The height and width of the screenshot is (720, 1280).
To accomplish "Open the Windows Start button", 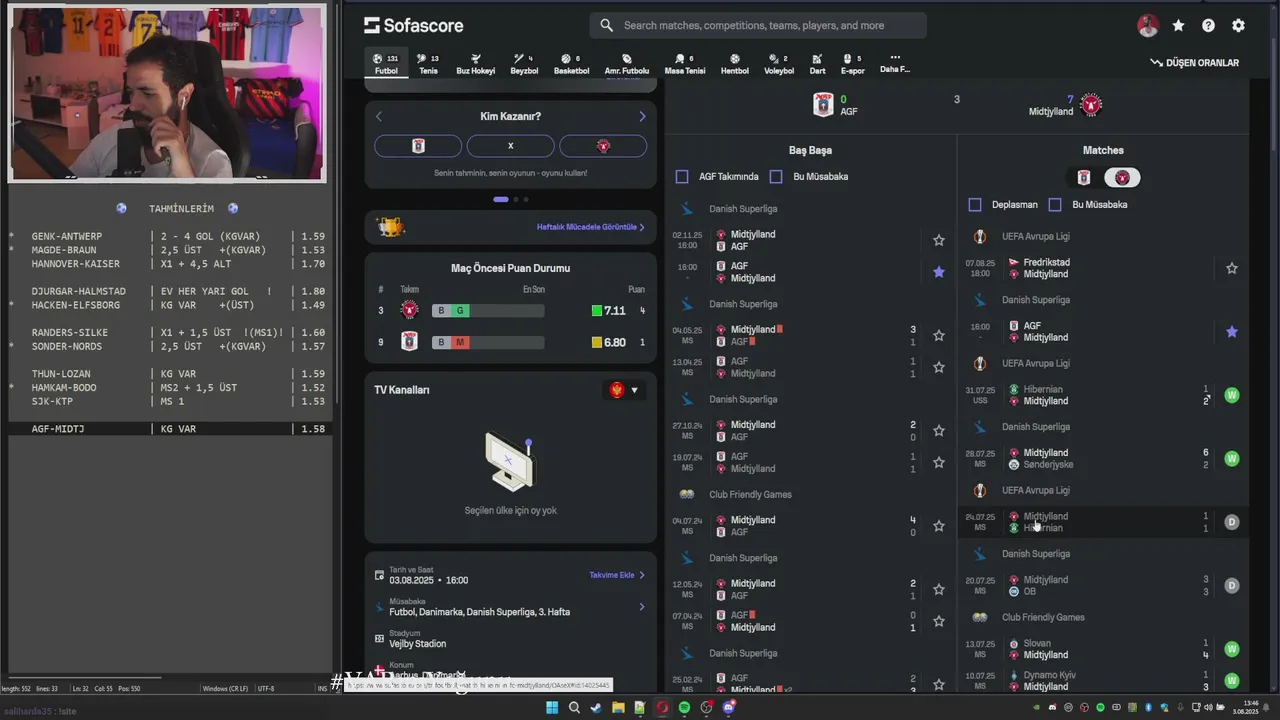I will click(x=552, y=707).
